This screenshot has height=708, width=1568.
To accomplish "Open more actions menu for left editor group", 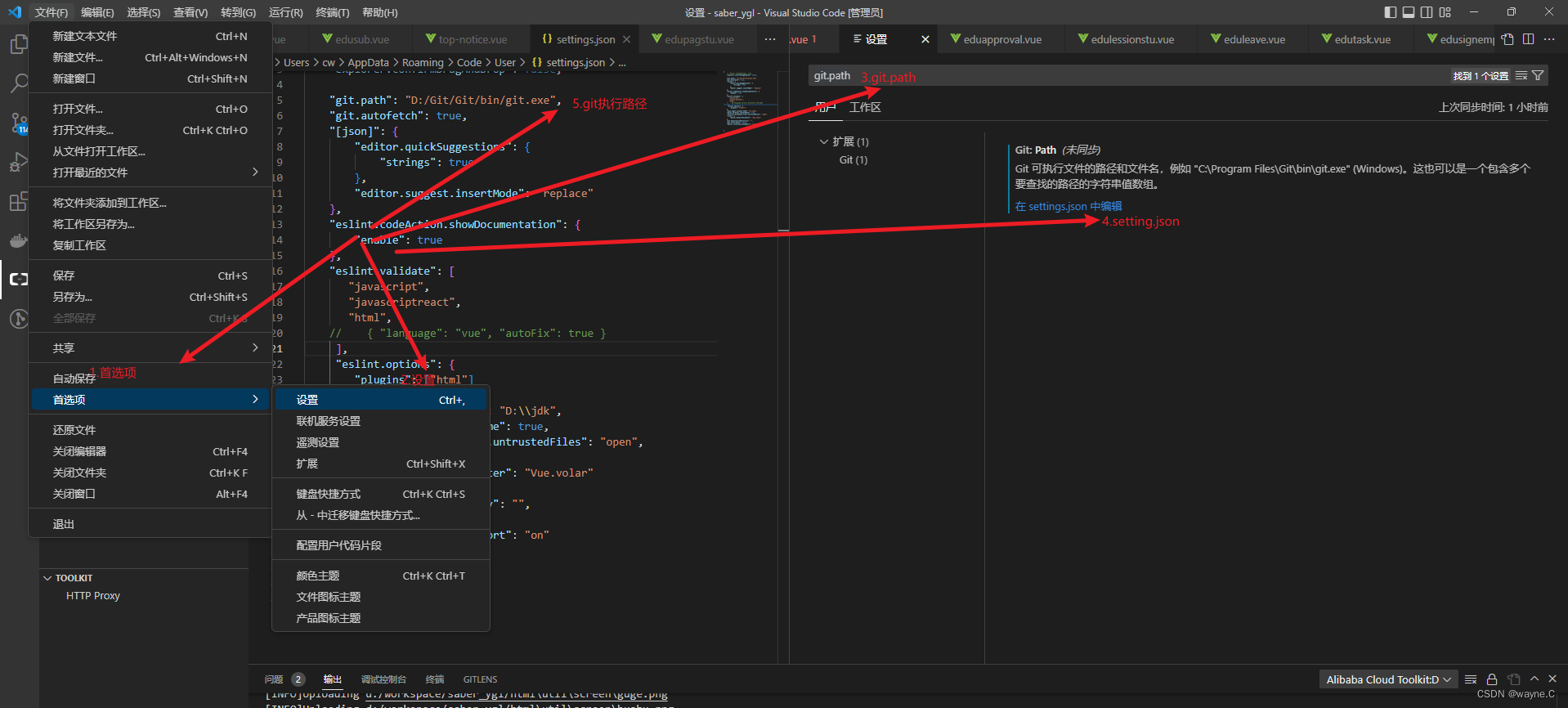I will pos(770,39).
